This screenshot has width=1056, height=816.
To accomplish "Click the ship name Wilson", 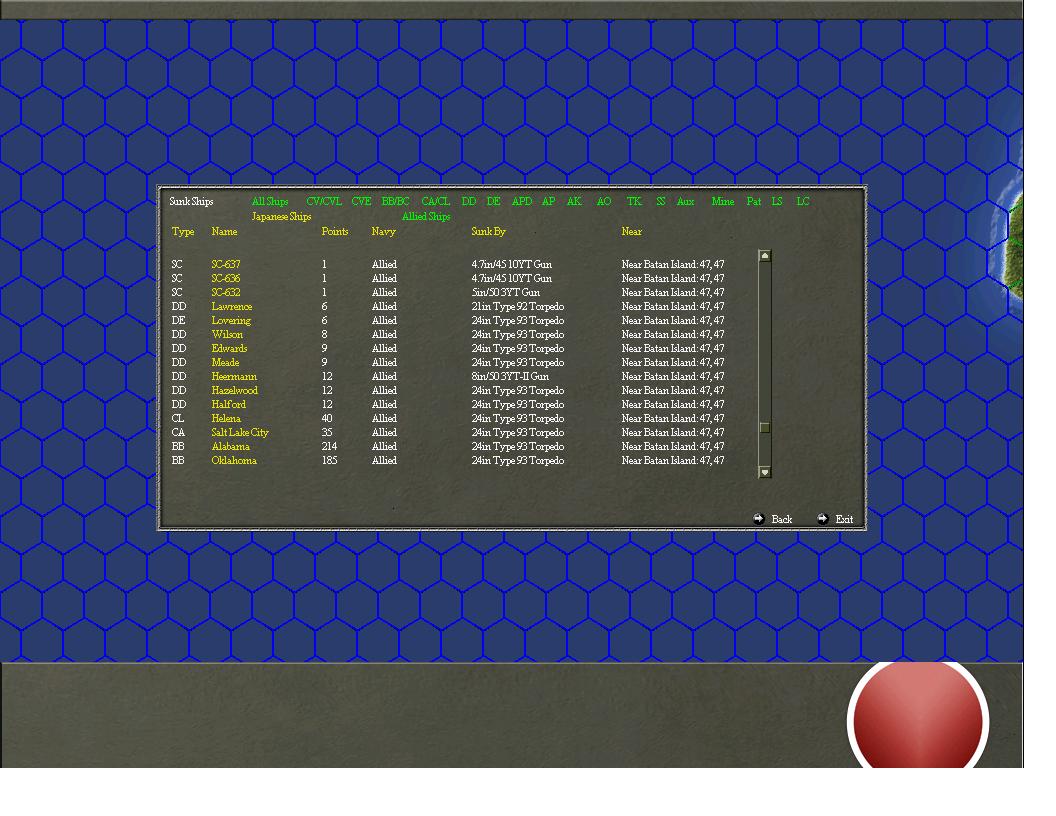I will tap(227, 335).
